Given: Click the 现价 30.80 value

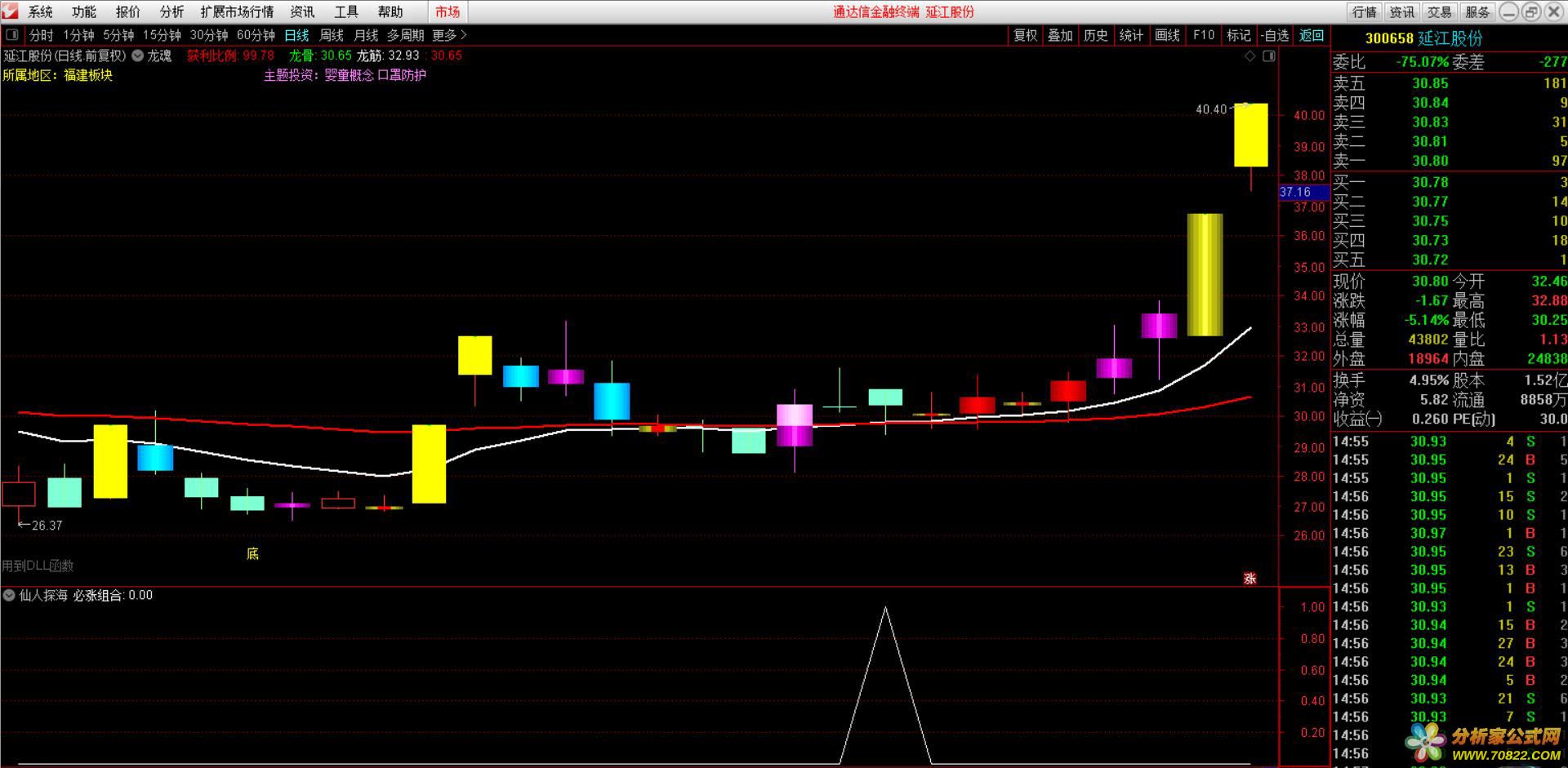Looking at the screenshot, I should pyautogui.click(x=1430, y=281).
